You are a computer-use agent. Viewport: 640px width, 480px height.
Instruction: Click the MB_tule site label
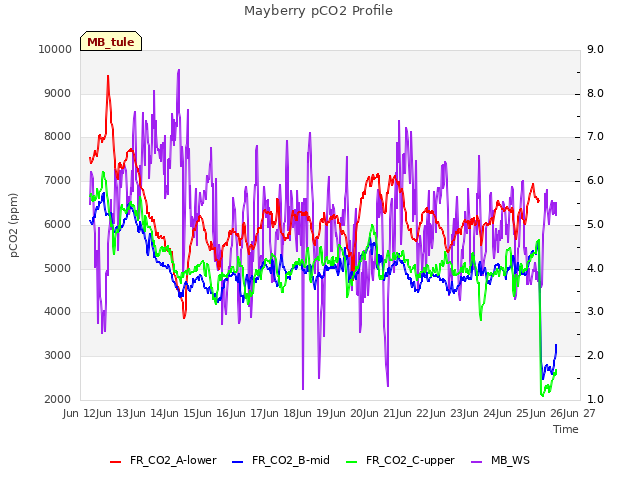[111, 42]
